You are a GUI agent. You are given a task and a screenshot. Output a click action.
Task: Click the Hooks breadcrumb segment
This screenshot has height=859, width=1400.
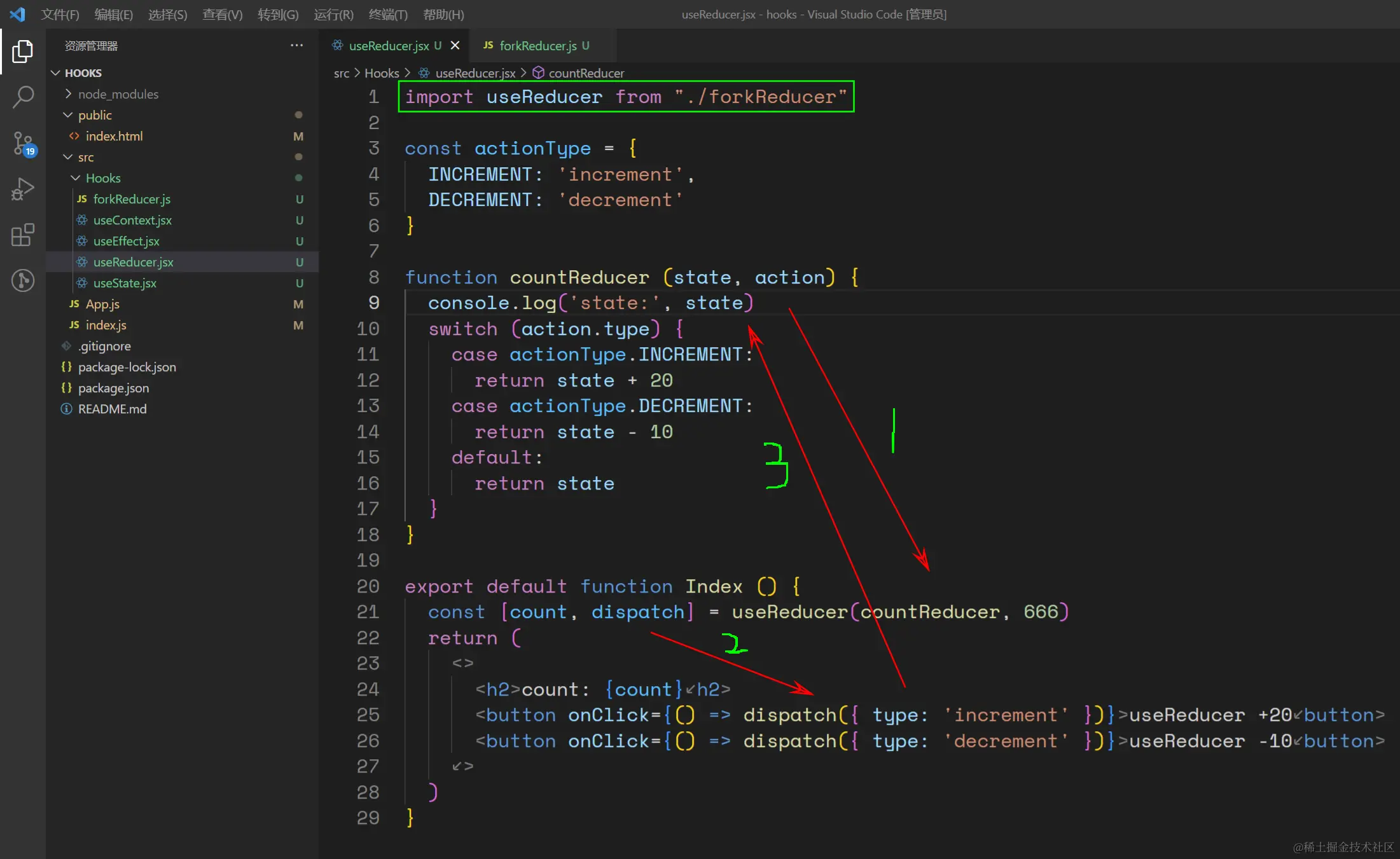click(x=382, y=73)
